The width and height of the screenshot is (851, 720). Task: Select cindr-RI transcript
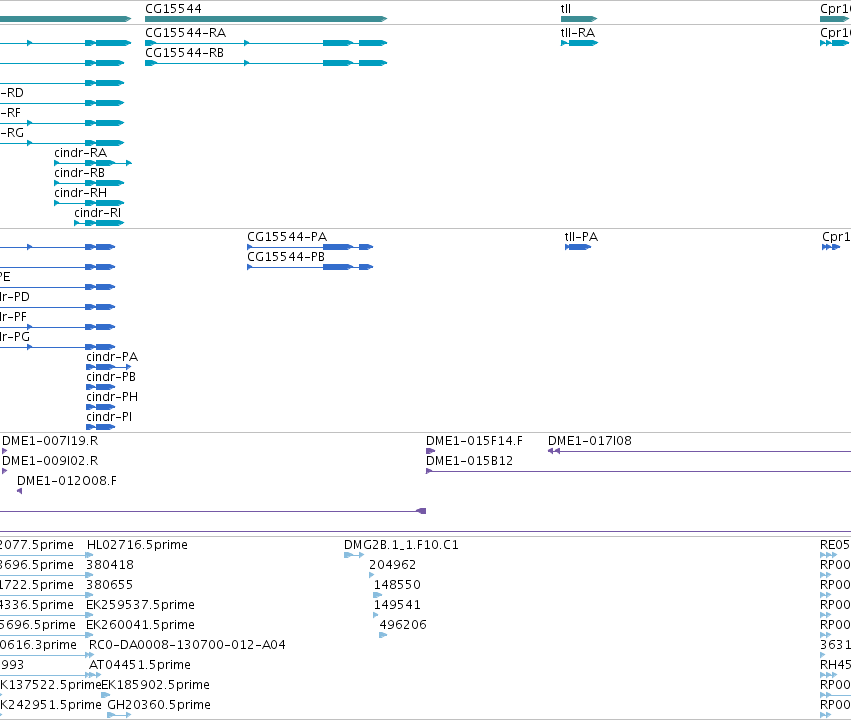[x=99, y=223]
